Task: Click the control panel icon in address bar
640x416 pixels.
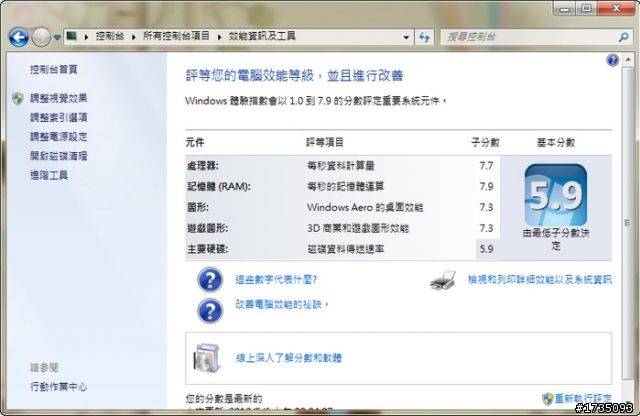Action: tap(72, 36)
